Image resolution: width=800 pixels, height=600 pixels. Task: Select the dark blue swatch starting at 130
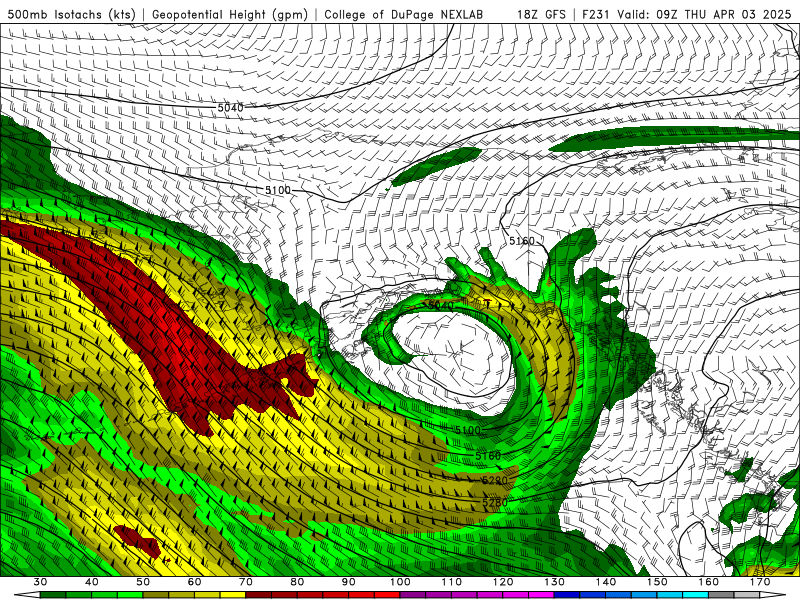[567, 594]
